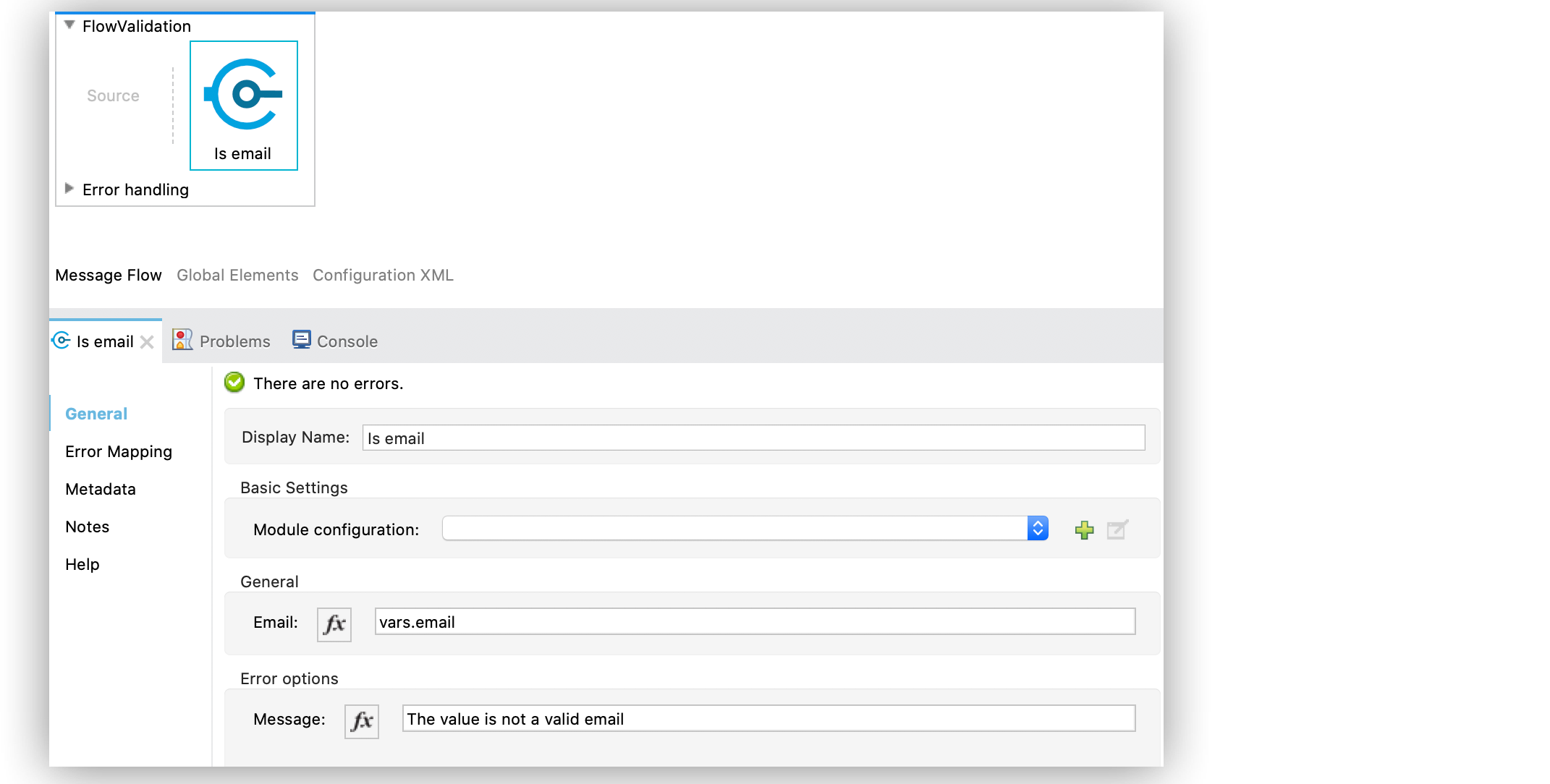Toggle expression mode fx for the Email field
Image resolution: width=1550 pixels, height=784 pixels.
334,623
